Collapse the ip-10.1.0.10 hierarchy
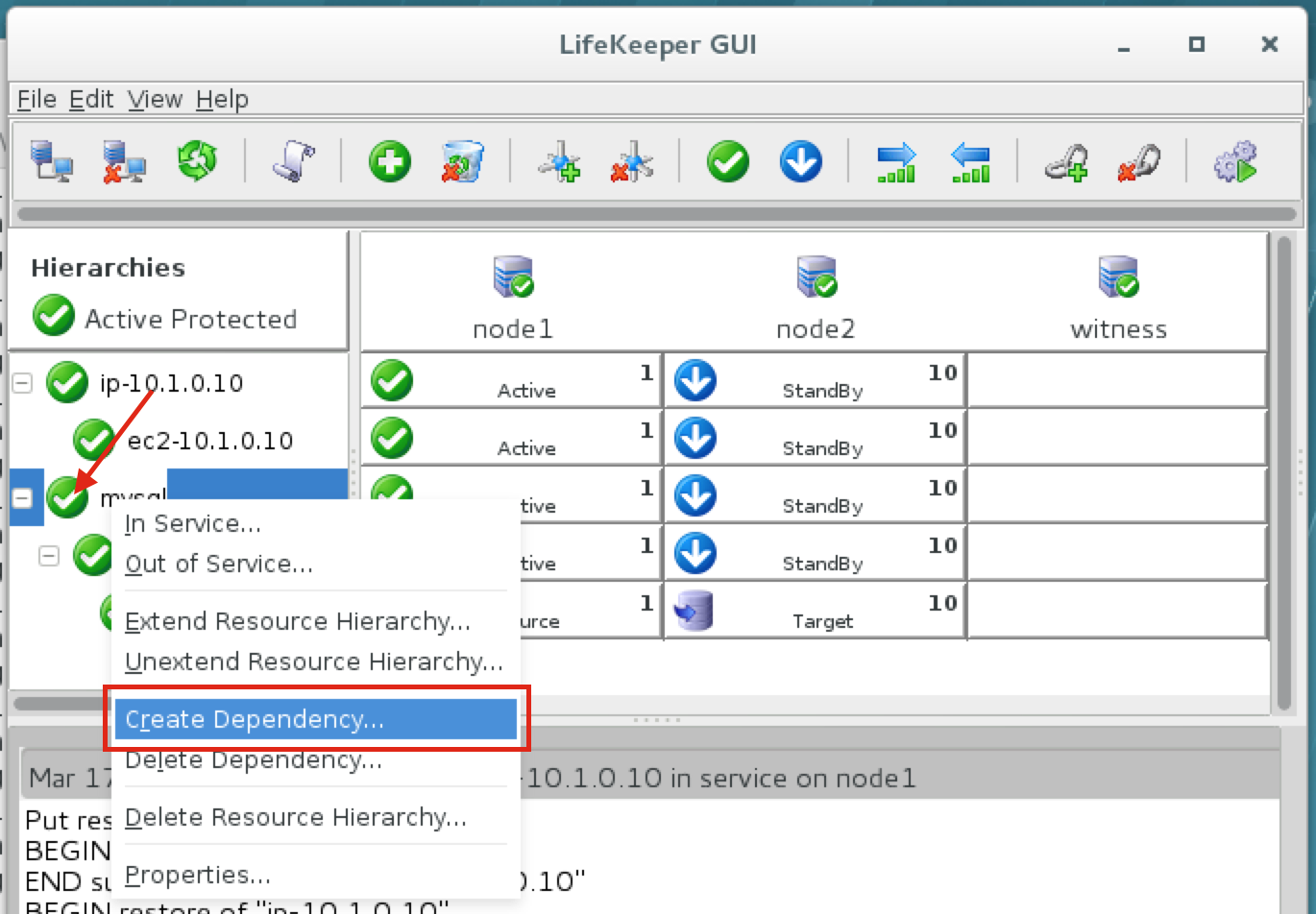The image size is (1316, 914). pyautogui.click(x=22, y=383)
